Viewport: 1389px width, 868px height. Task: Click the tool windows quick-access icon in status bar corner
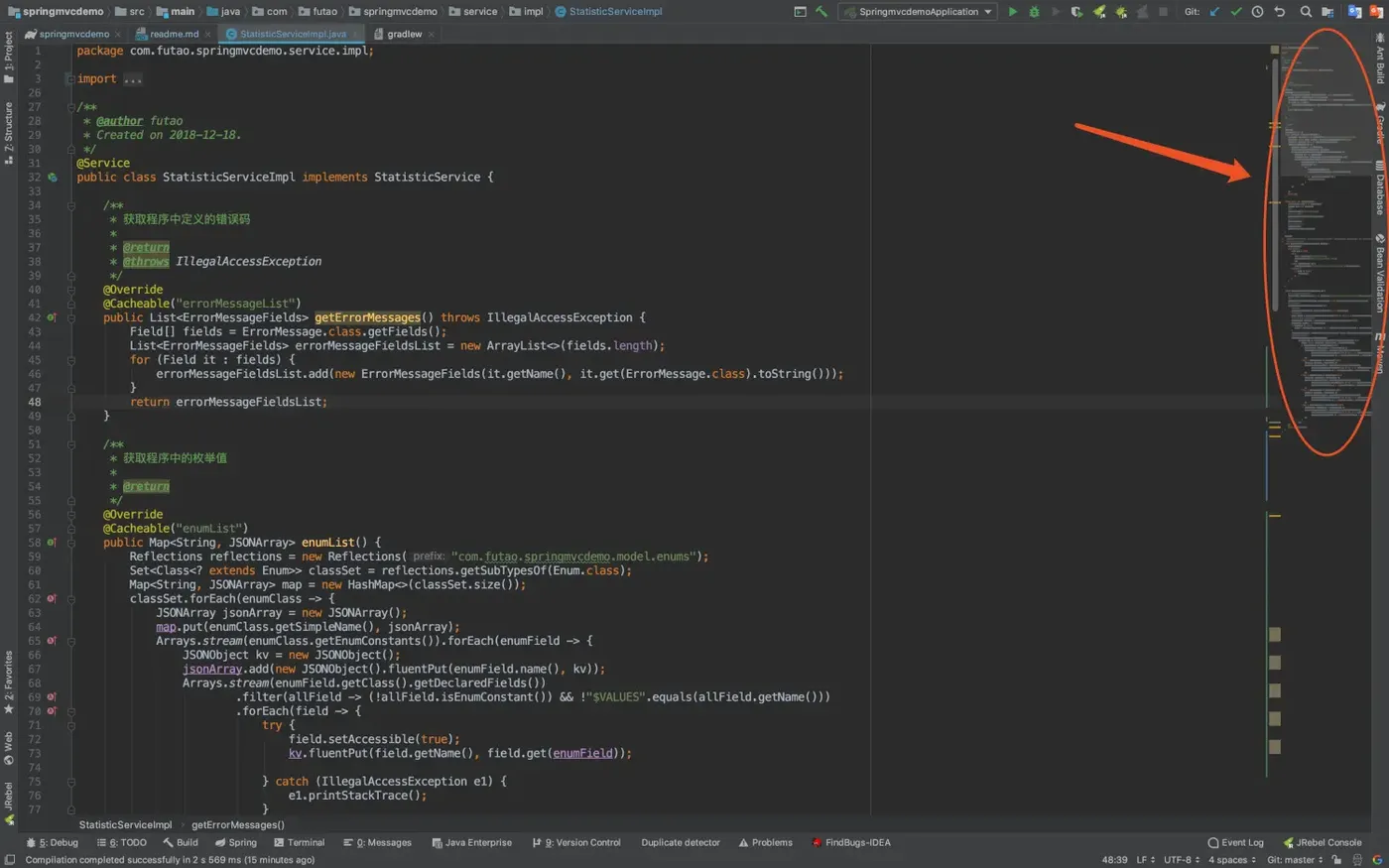[x=10, y=860]
